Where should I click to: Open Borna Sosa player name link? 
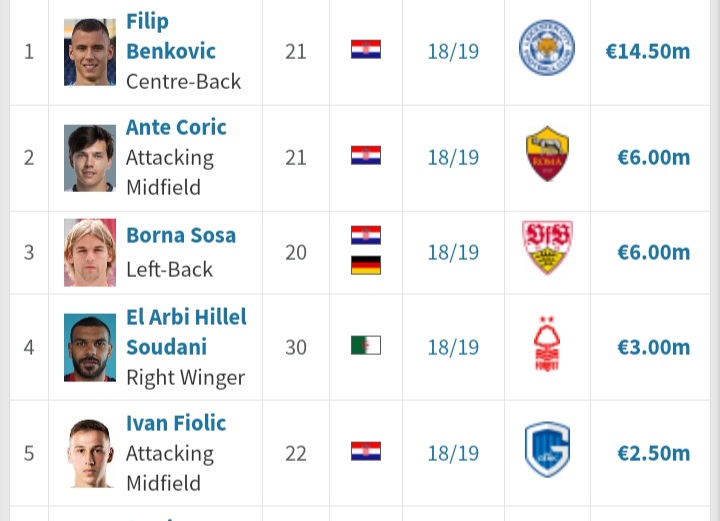point(181,235)
